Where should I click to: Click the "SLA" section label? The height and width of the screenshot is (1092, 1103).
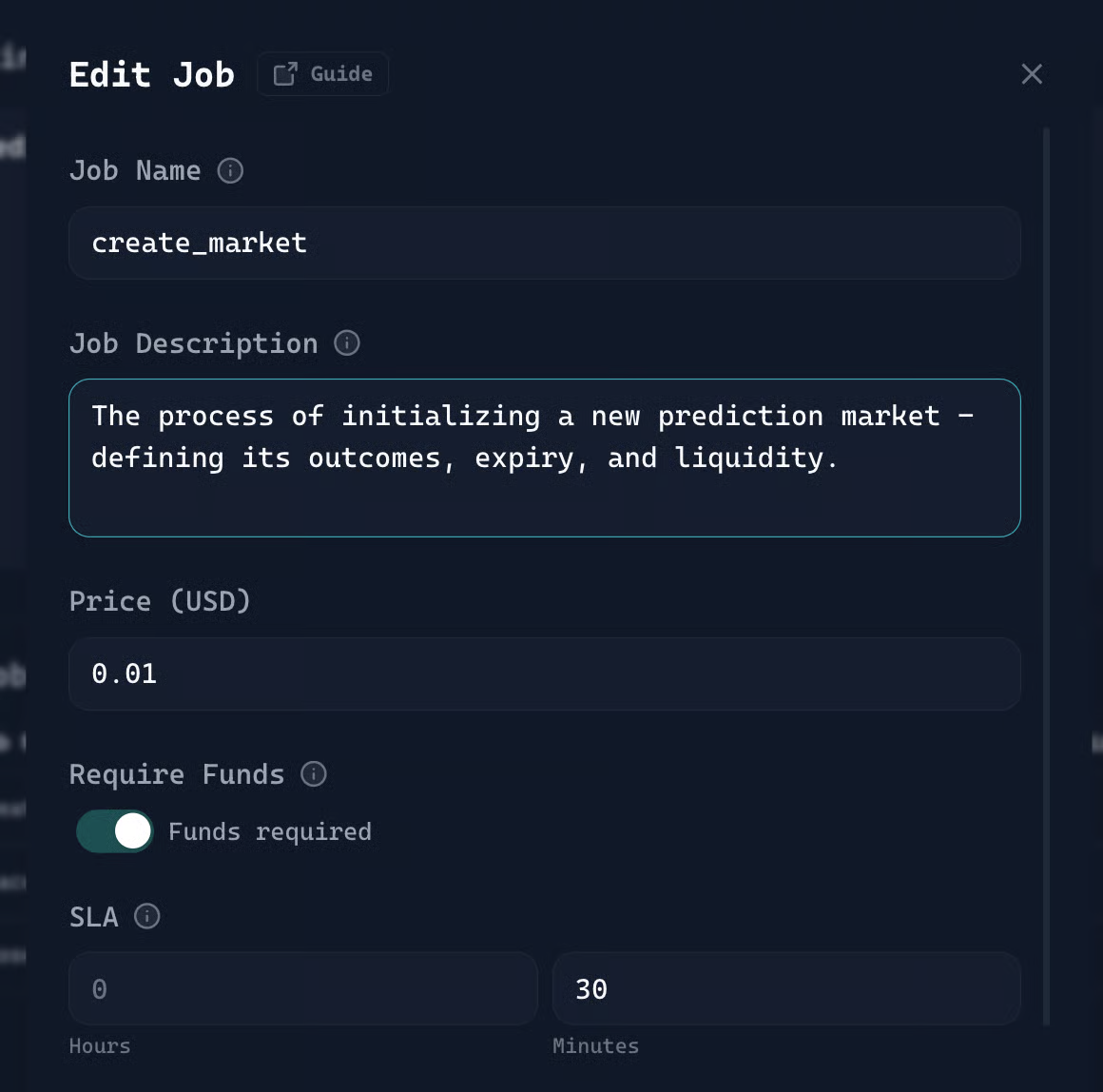pos(94,916)
